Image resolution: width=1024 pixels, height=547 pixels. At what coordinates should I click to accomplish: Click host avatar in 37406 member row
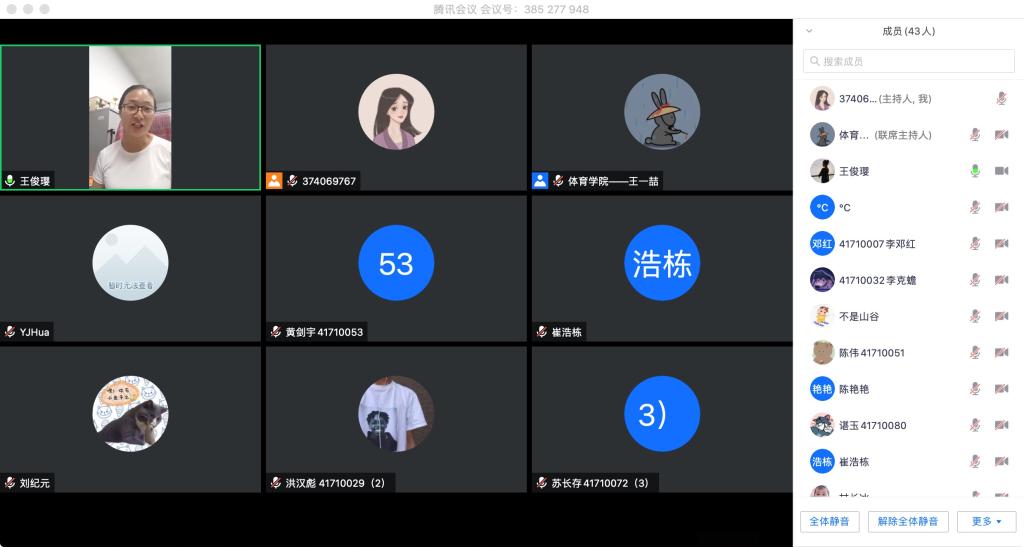822,99
